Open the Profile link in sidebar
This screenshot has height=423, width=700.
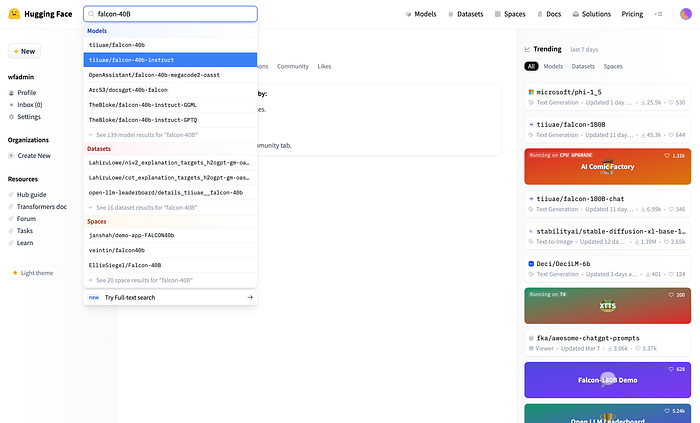pos(22,93)
